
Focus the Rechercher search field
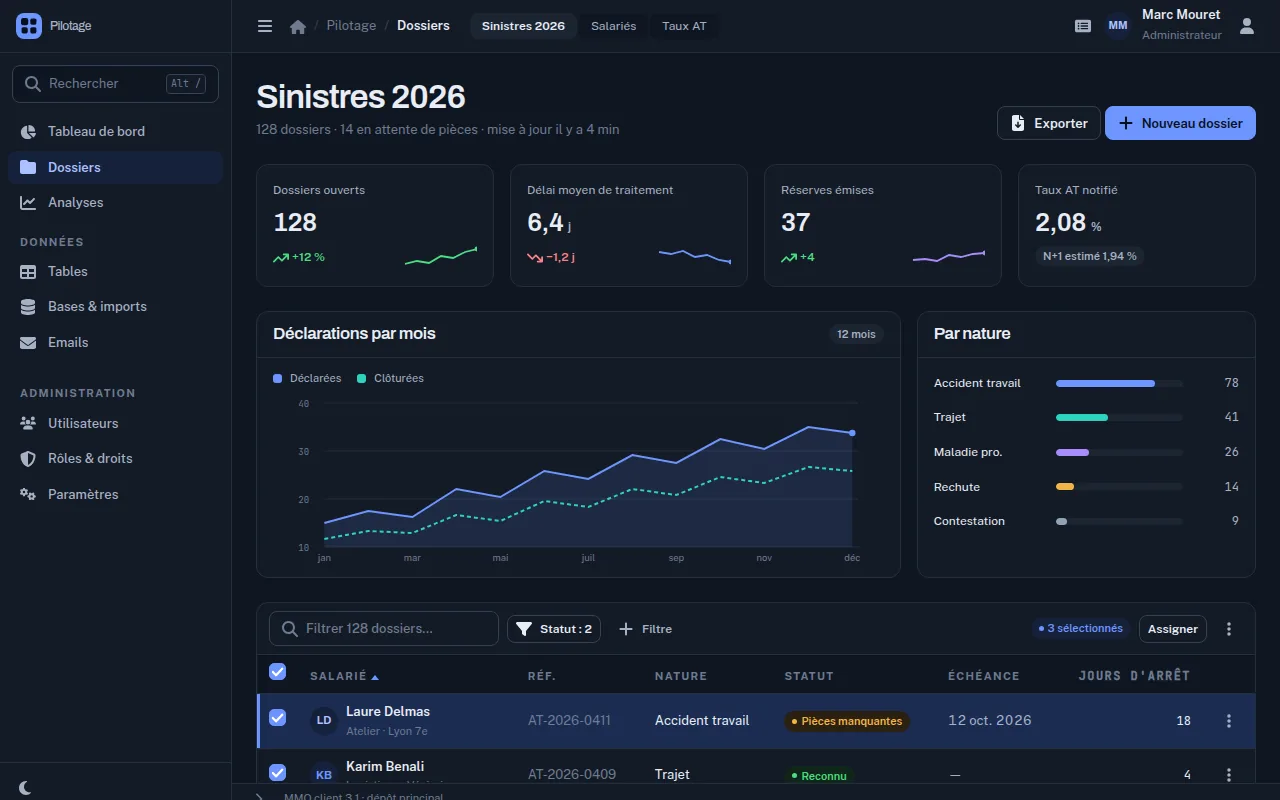[115, 84]
